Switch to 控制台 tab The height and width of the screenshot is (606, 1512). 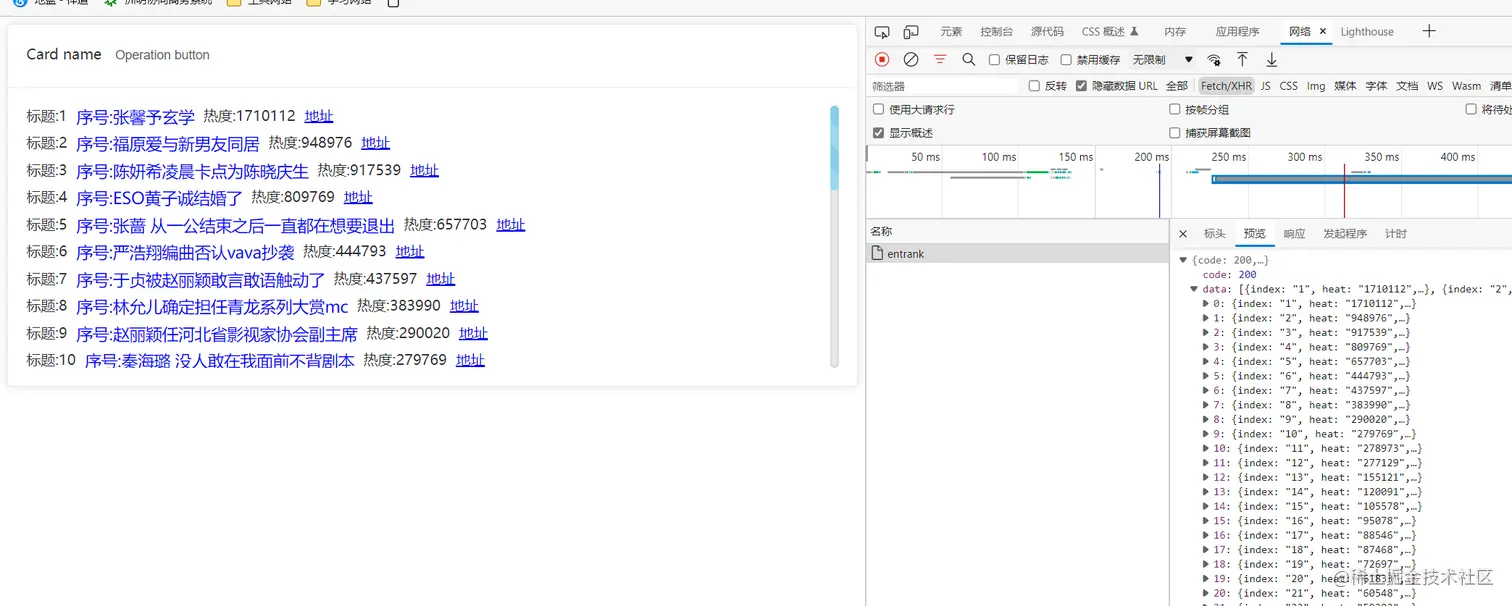(996, 32)
